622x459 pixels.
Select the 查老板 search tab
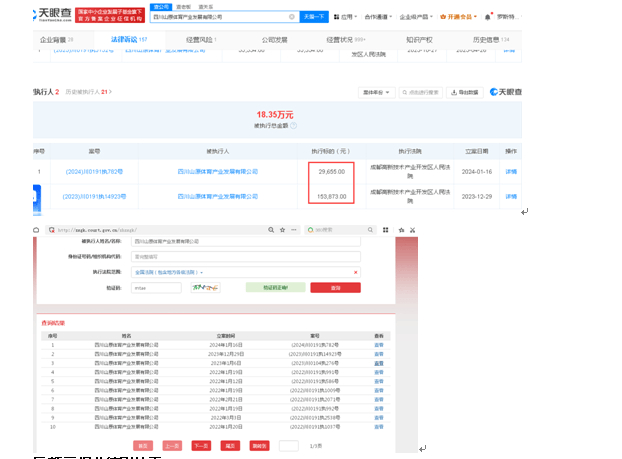point(184,7)
